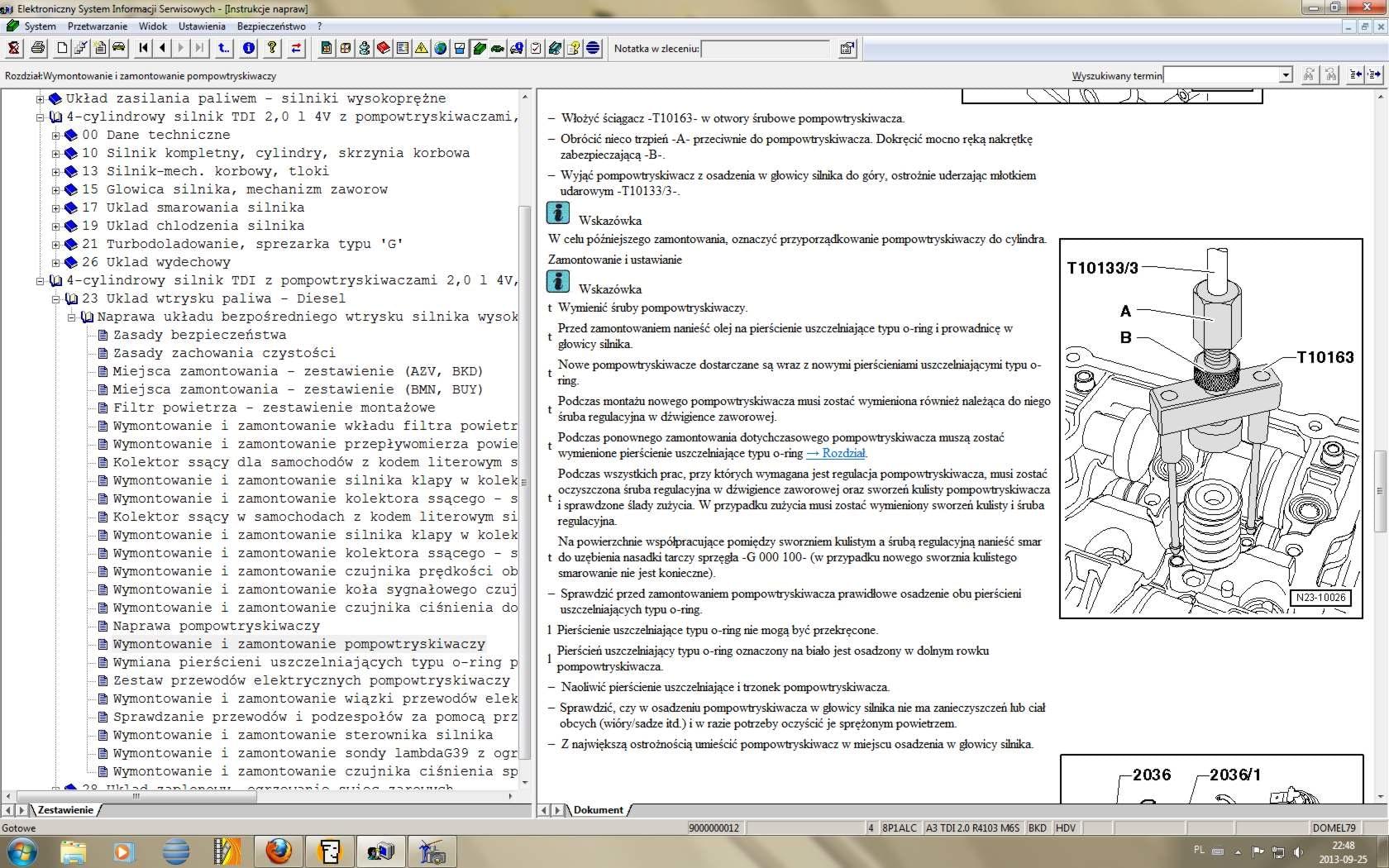The height and width of the screenshot is (868, 1389).
Task: Click the outdent left-arrow list icon
Action: [x=1355, y=75]
